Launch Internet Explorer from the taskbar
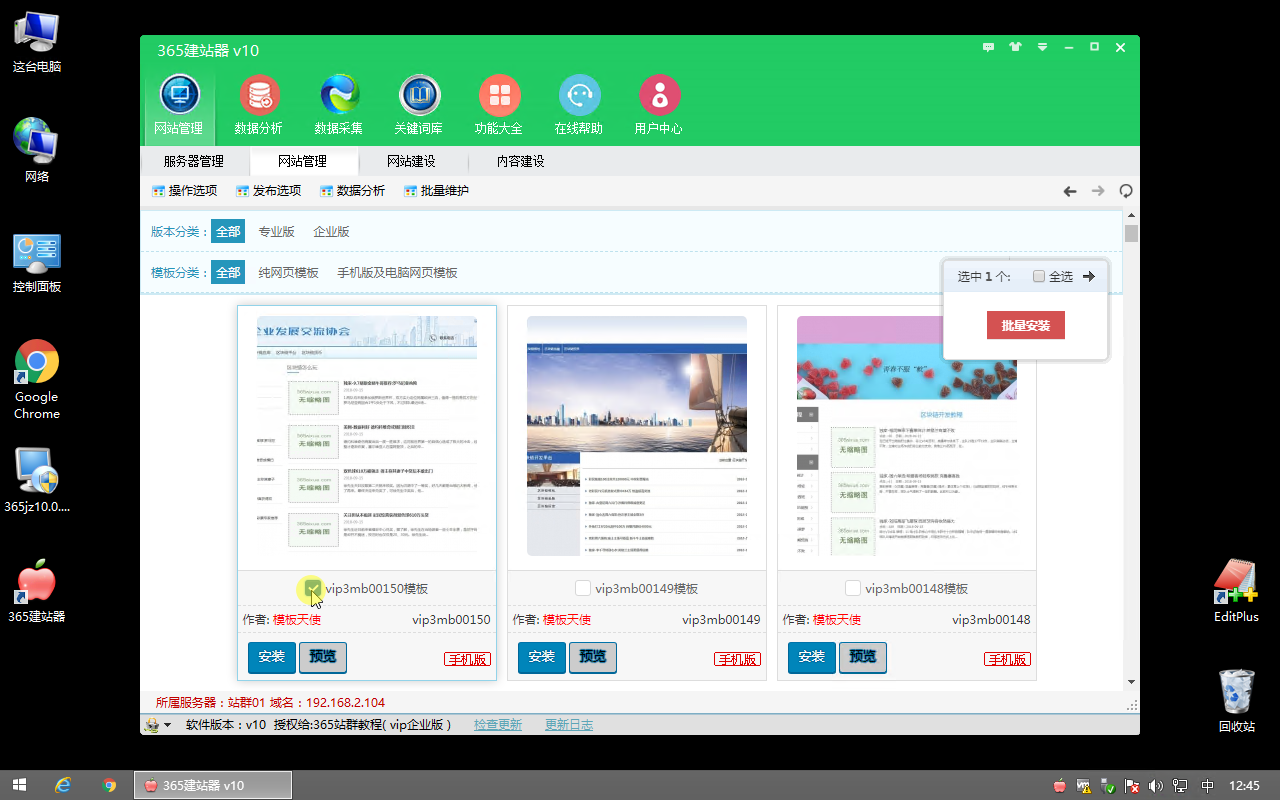The height and width of the screenshot is (800, 1280). pyautogui.click(x=63, y=785)
